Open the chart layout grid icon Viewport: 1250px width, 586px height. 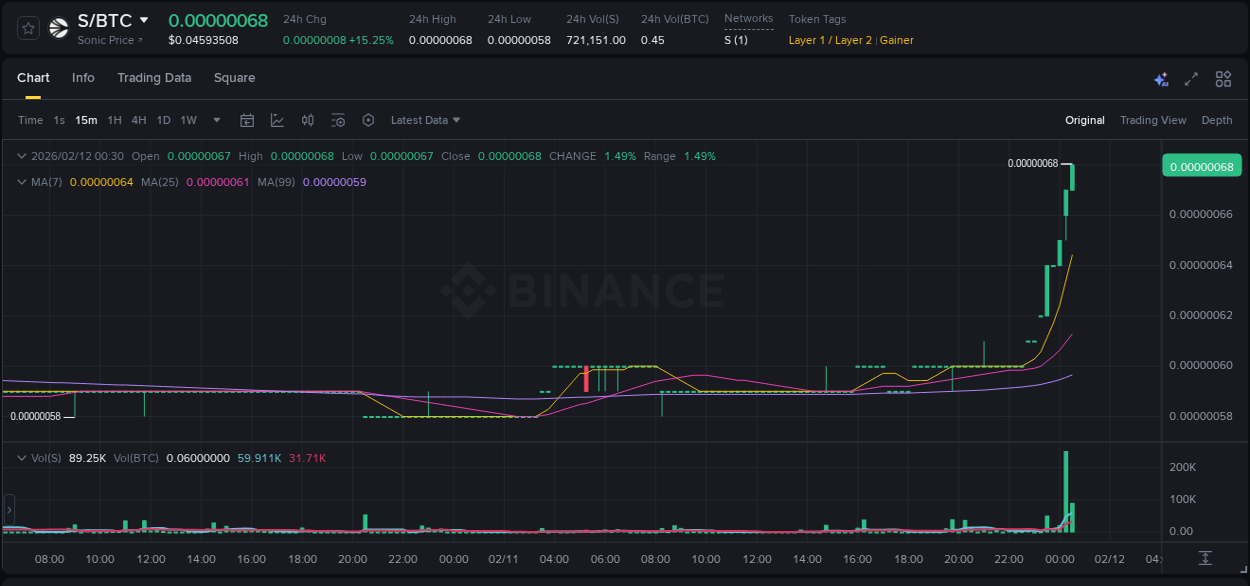coord(1222,78)
